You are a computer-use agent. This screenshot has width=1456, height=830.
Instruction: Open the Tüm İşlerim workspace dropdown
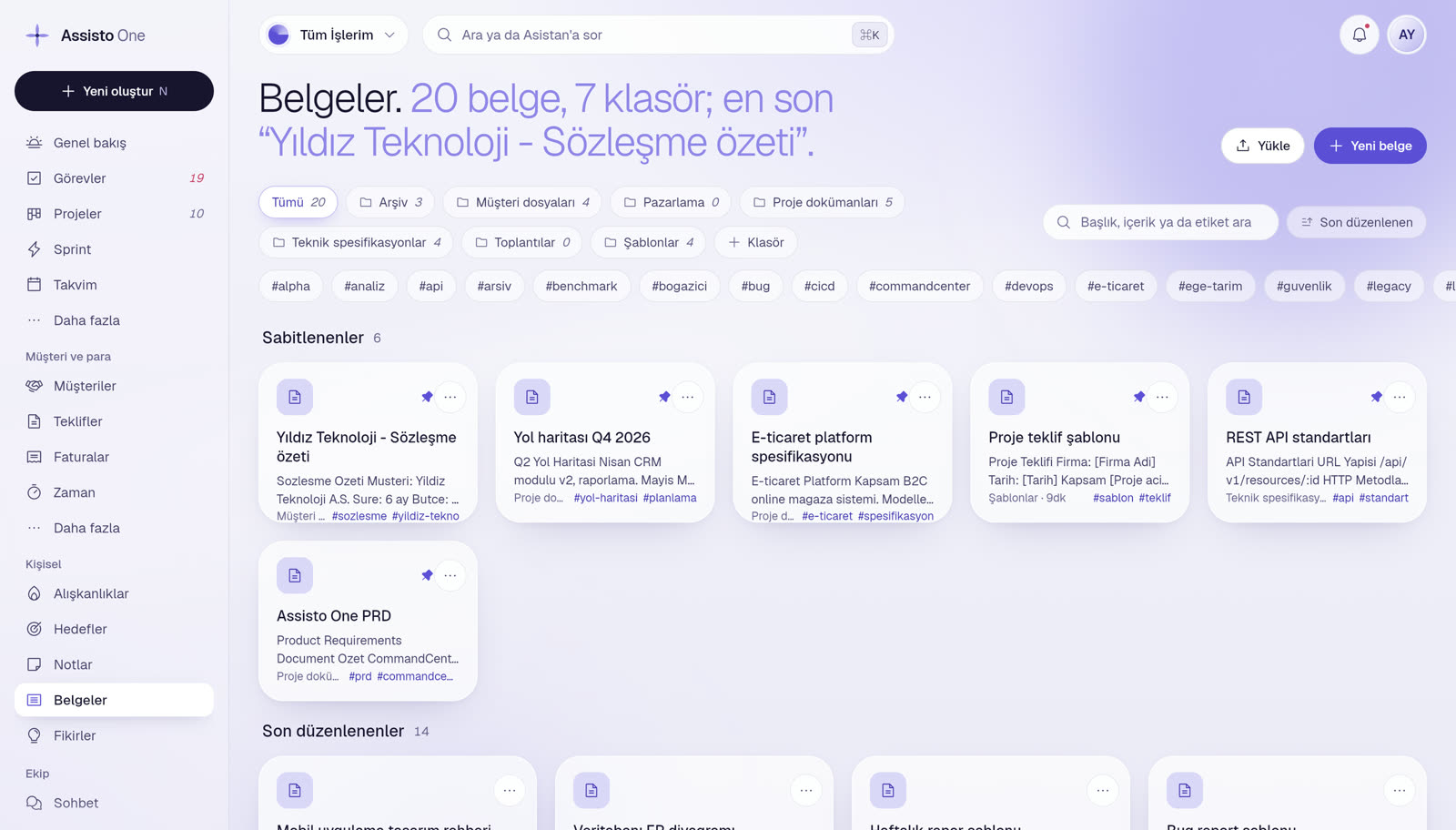tap(333, 35)
